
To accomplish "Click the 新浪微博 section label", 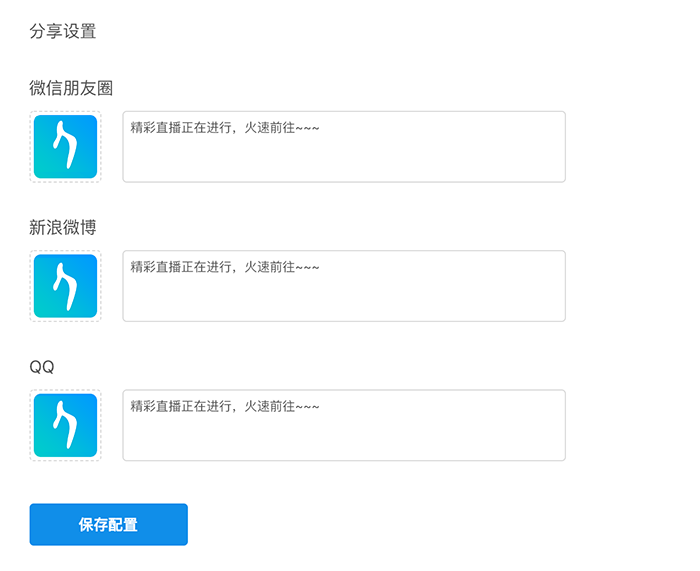I will point(63,227).
